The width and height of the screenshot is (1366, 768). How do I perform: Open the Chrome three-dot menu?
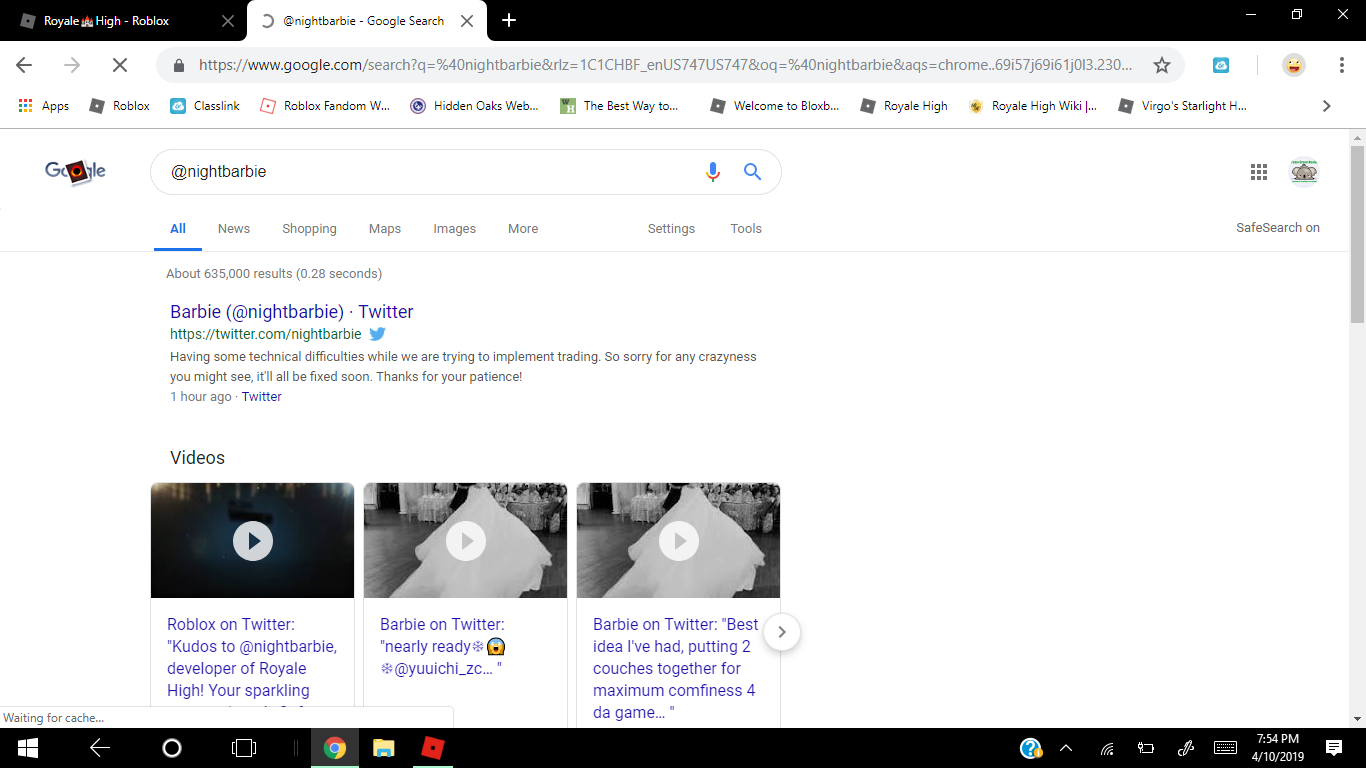click(x=1342, y=65)
